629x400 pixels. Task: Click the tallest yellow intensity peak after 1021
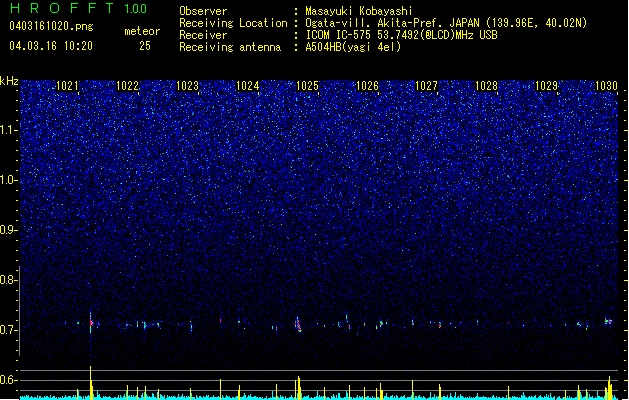tap(91, 382)
